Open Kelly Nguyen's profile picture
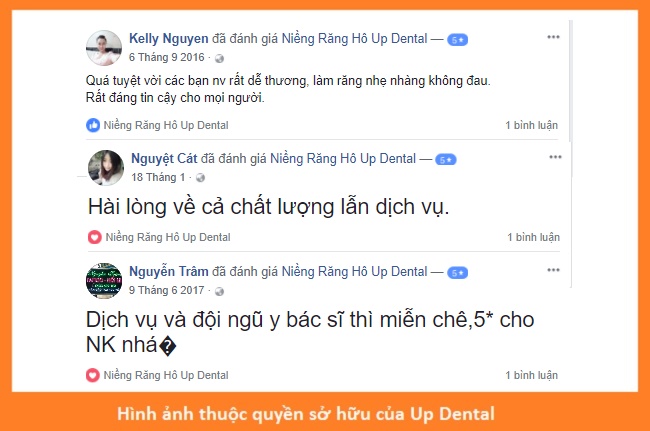 [104, 48]
